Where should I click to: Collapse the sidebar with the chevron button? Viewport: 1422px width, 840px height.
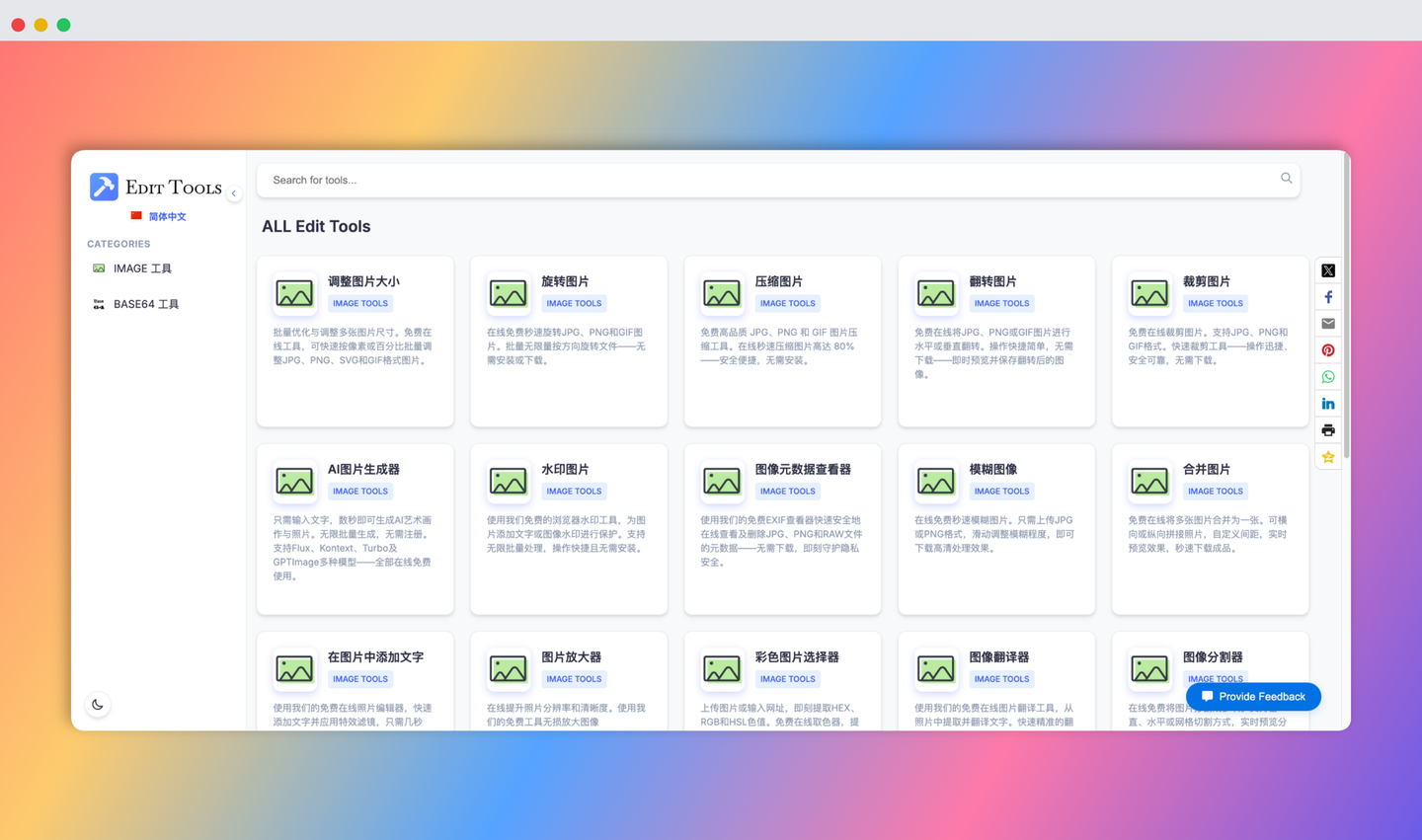pyautogui.click(x=234, y=193)
